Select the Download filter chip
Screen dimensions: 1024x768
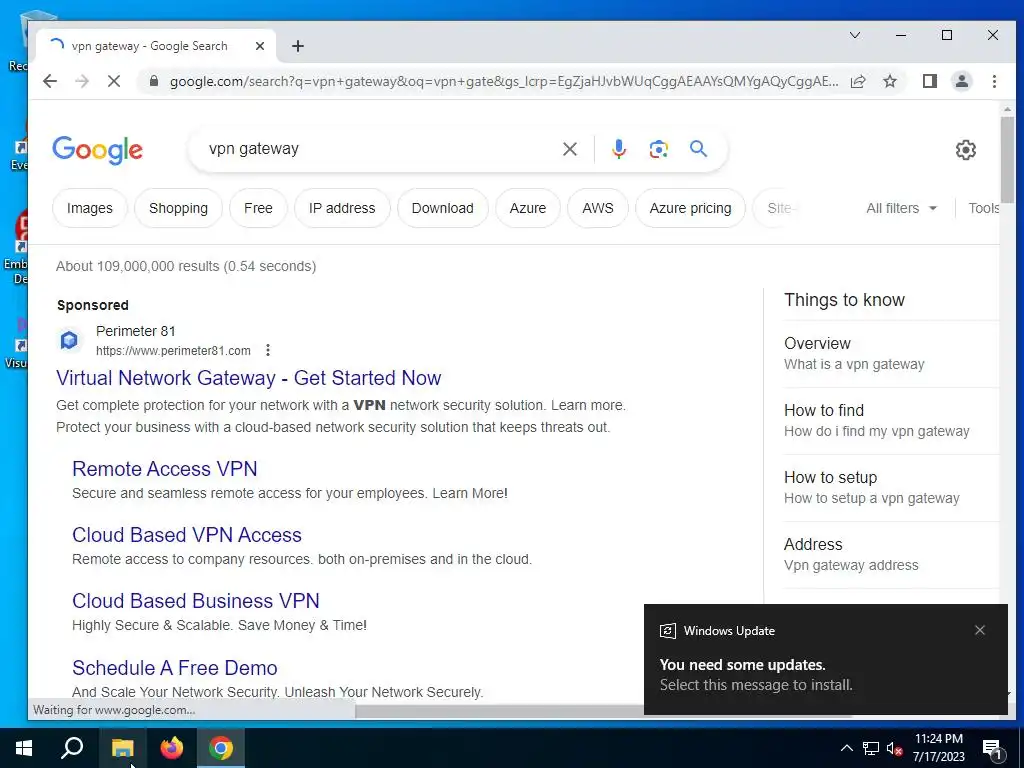pyautogui.click(x=442, y=208)
